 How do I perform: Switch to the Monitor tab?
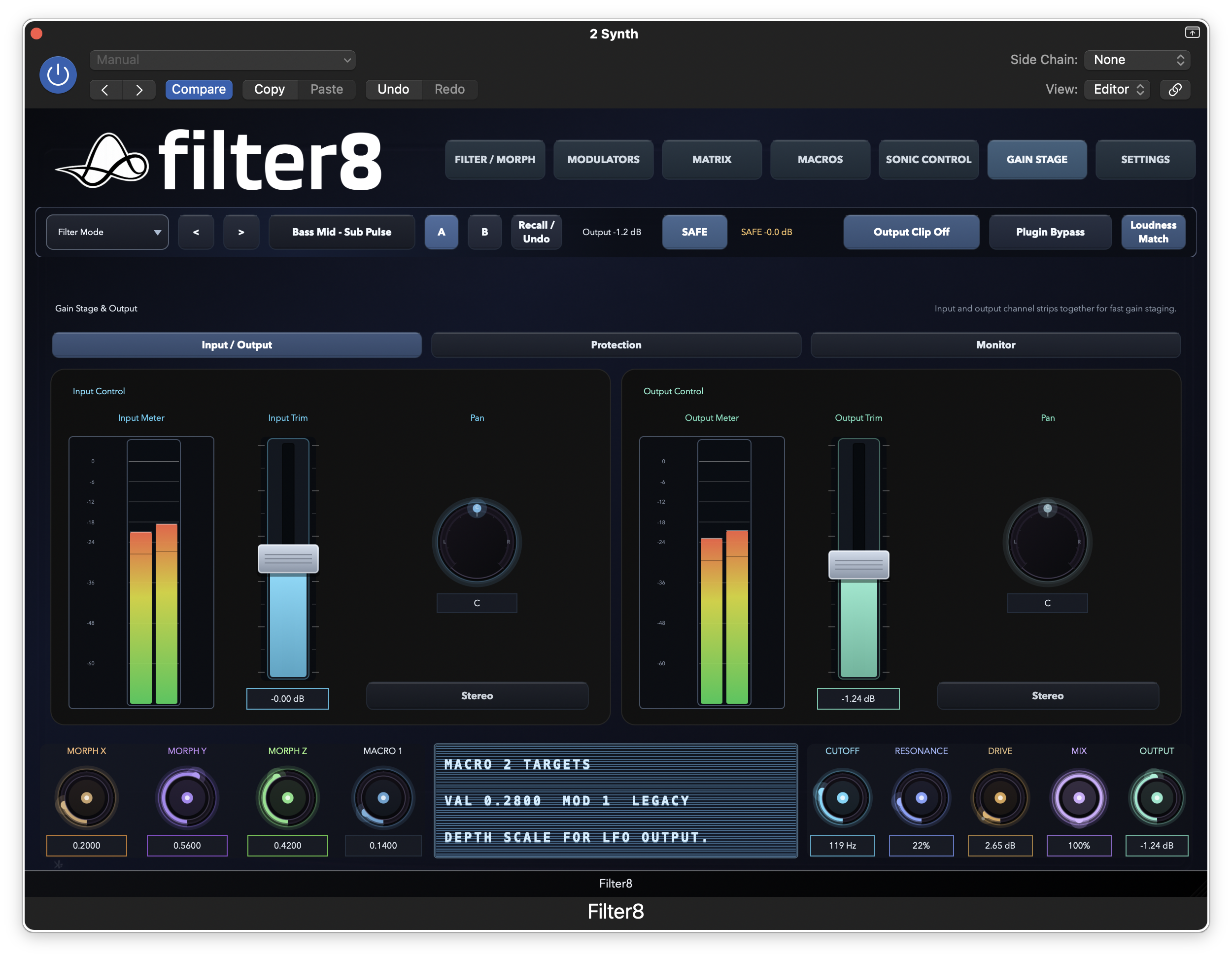tap(995, 344)
